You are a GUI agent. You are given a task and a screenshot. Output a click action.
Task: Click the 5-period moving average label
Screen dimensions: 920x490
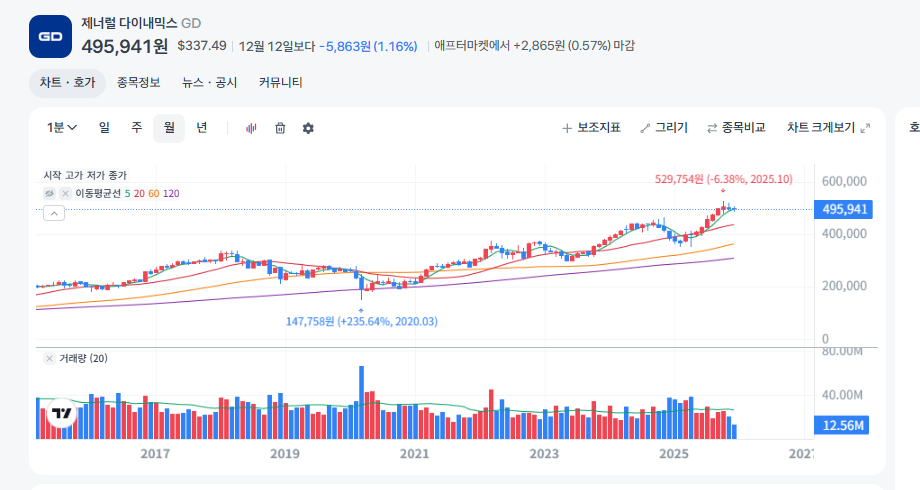point(127,194)
